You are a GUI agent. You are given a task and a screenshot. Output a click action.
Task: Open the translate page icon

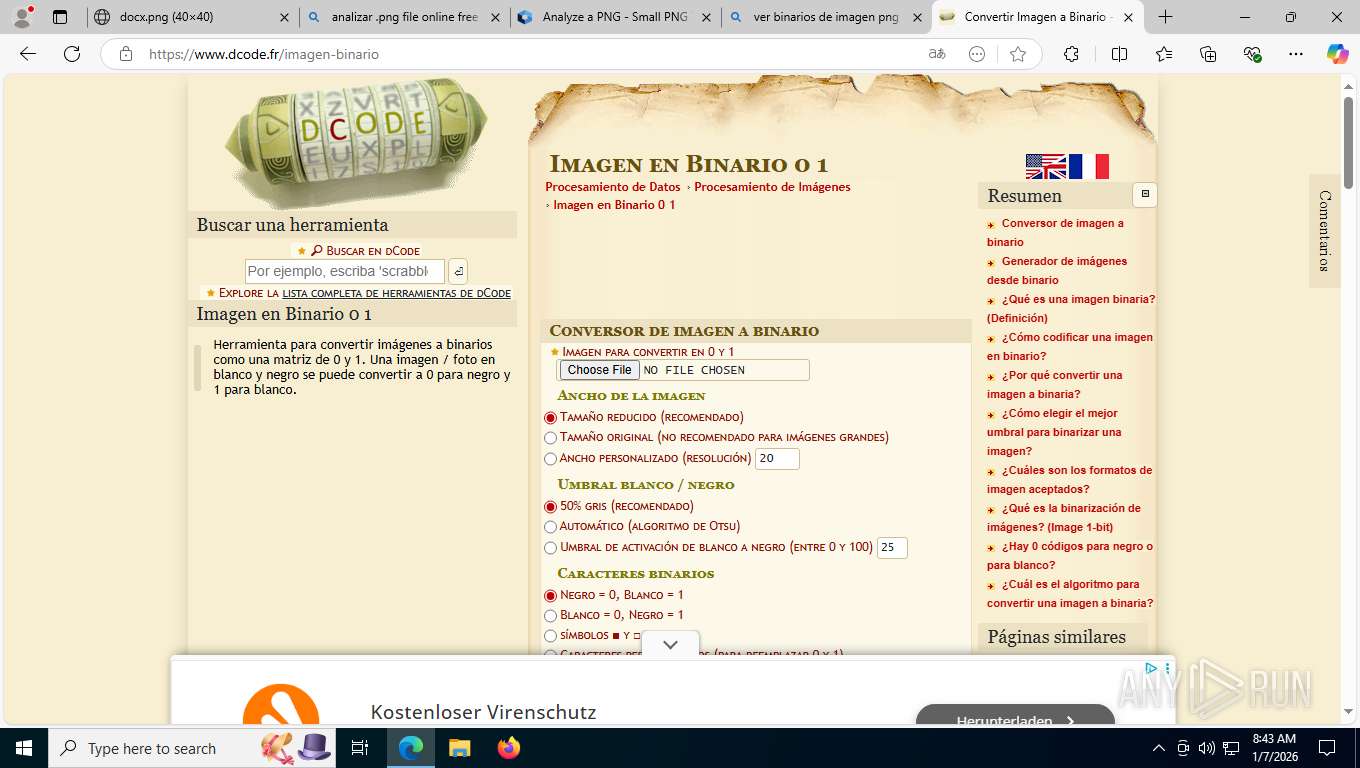(x=937, y=54)
